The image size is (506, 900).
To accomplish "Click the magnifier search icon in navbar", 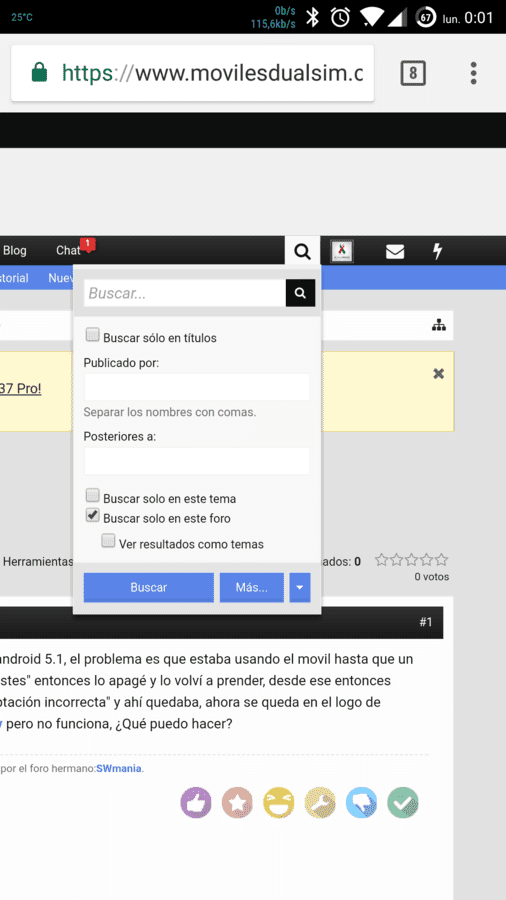I will (x=302, y=251).
